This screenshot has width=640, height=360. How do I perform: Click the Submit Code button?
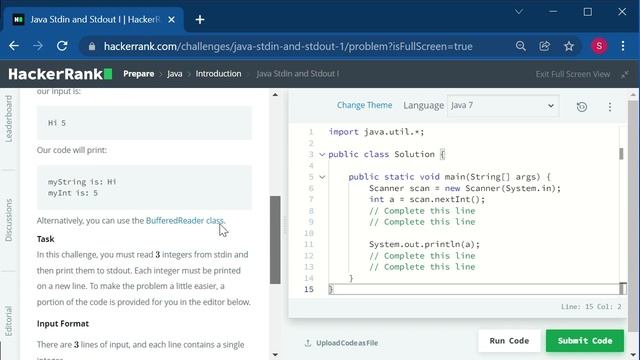coord(585,340)
